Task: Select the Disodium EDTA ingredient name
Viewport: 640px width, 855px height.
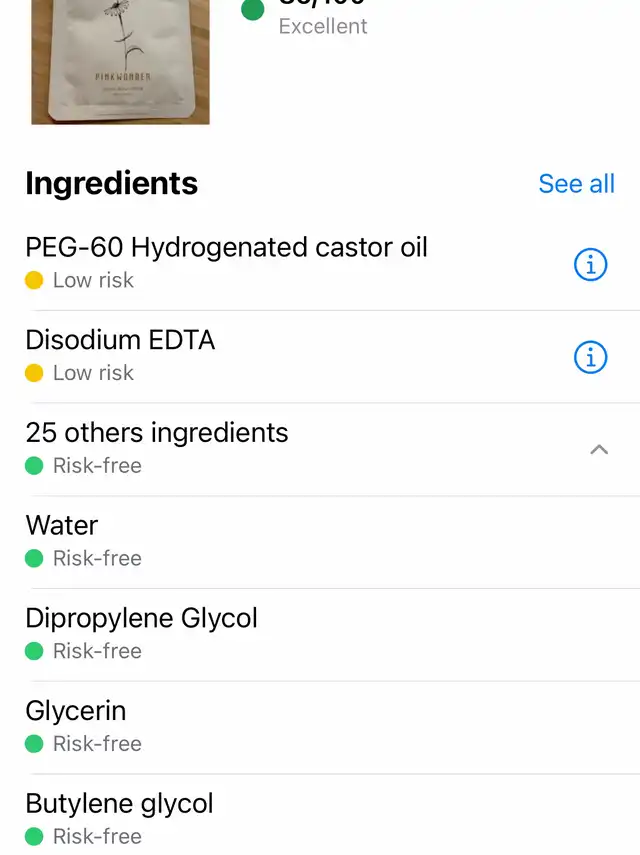Action: point(120,340)
